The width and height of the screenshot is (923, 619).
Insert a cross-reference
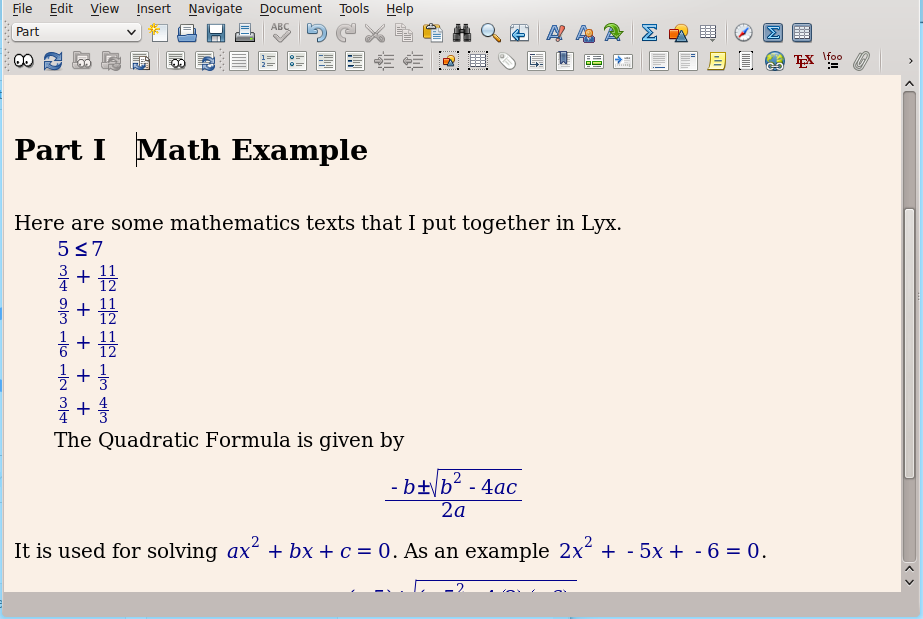(536, 61)
